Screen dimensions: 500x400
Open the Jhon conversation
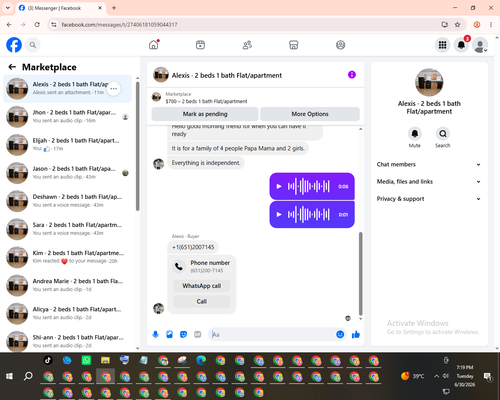tap(67, 117)
